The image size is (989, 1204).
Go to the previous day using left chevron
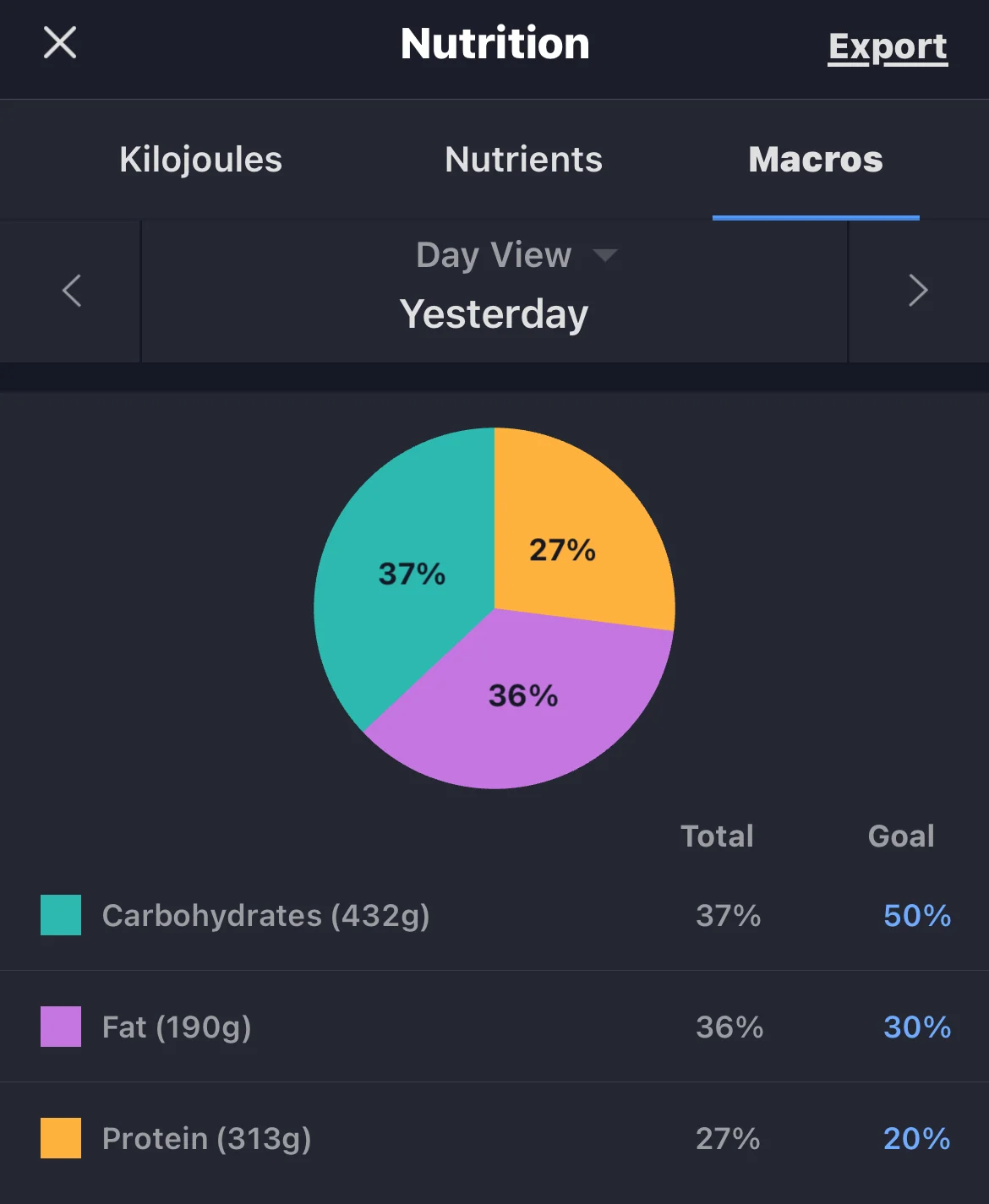(x=72, y=291)
